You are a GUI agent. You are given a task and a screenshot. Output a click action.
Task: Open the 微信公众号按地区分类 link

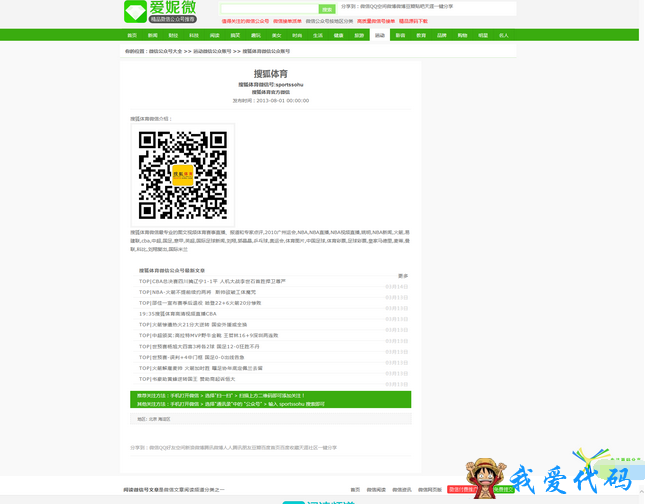[329, 21]
